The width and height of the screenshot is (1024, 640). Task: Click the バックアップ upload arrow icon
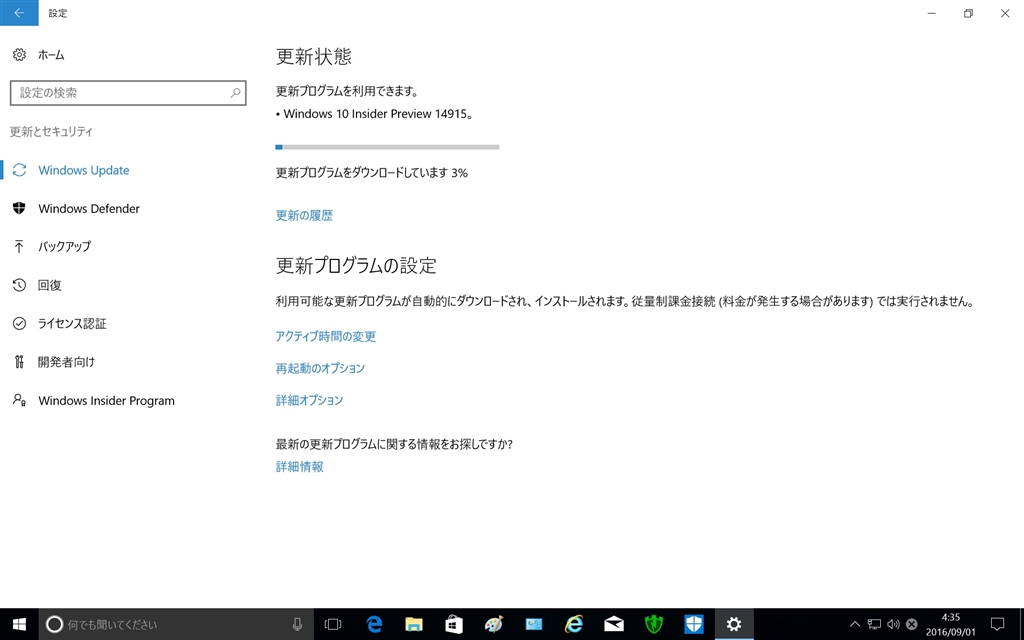point(20,246)
